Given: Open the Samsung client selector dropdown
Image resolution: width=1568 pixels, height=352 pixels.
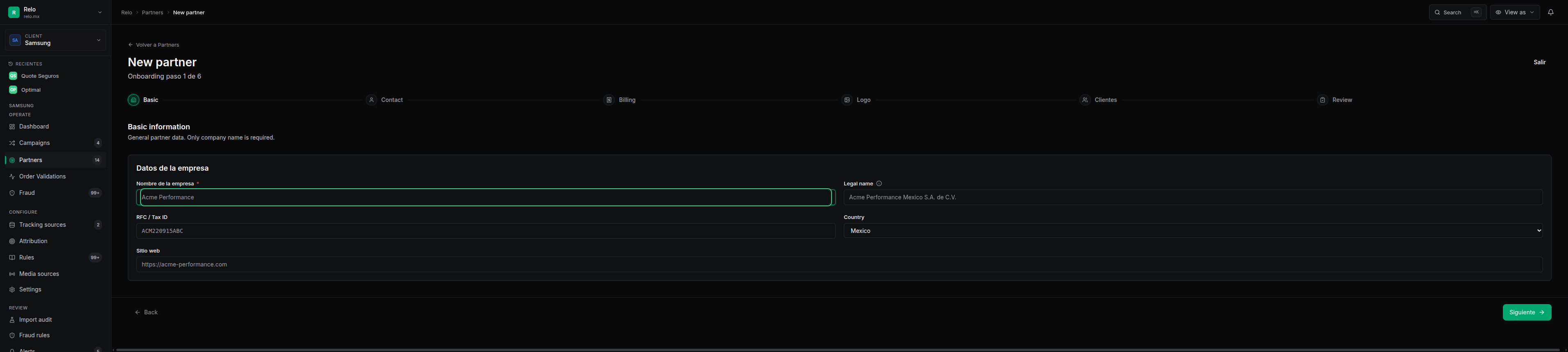Looking at the screenshot, I should [55, 40].
